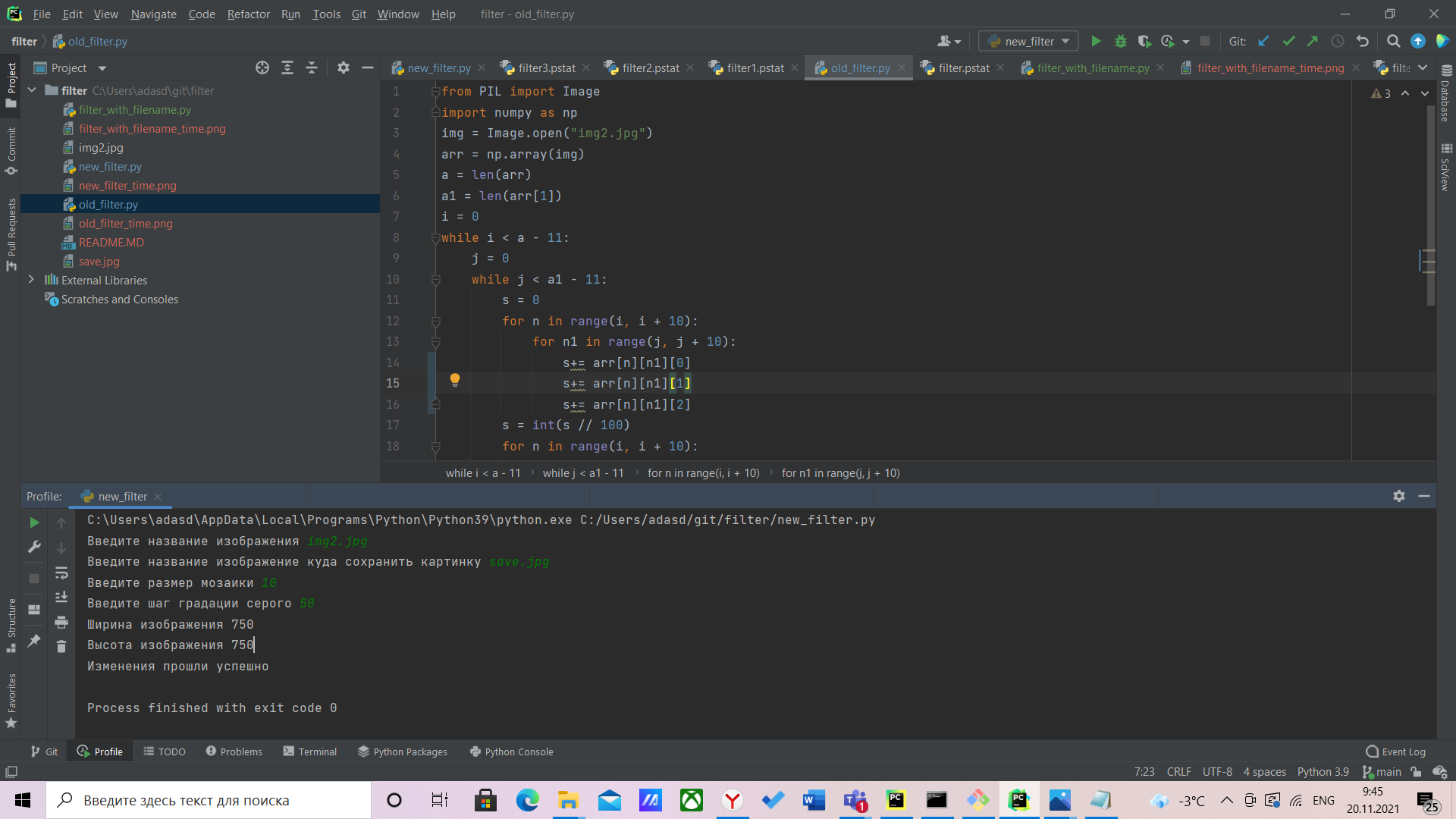Click the yellow intention lightbulb icon
The height and width of the screenshot is (819, 1456).
pos(454,380)
